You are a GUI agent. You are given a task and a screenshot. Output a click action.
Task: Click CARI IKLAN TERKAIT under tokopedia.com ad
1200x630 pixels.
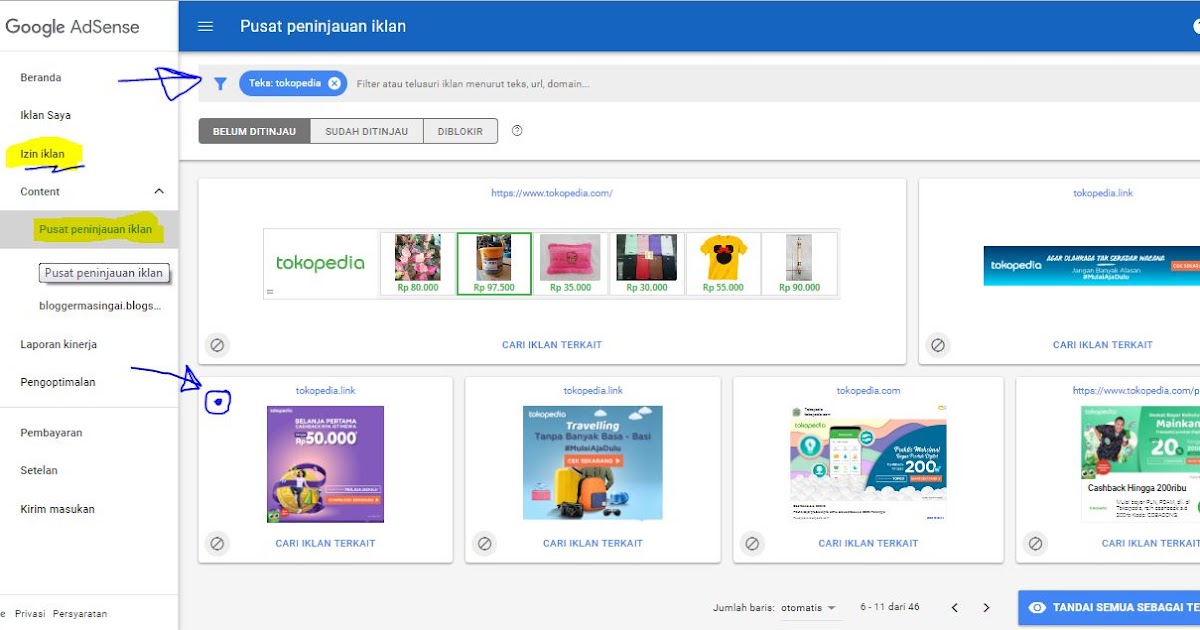[867, 543]
